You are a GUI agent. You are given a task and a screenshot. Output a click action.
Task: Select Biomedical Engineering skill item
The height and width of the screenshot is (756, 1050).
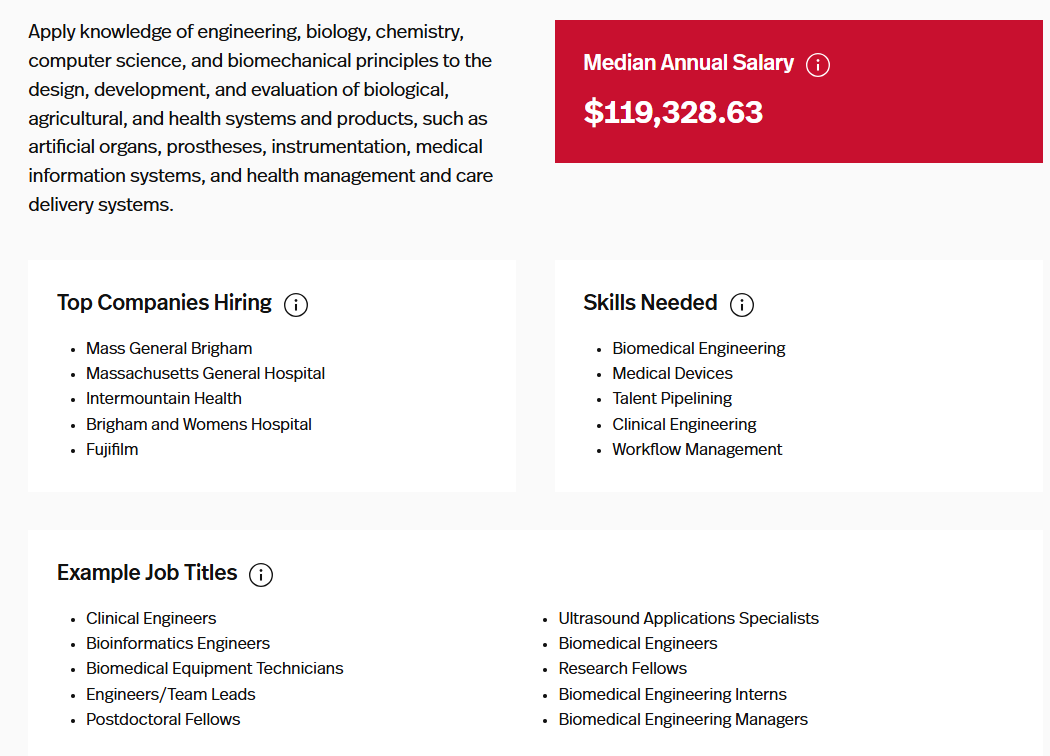click(x=699, y=348)
